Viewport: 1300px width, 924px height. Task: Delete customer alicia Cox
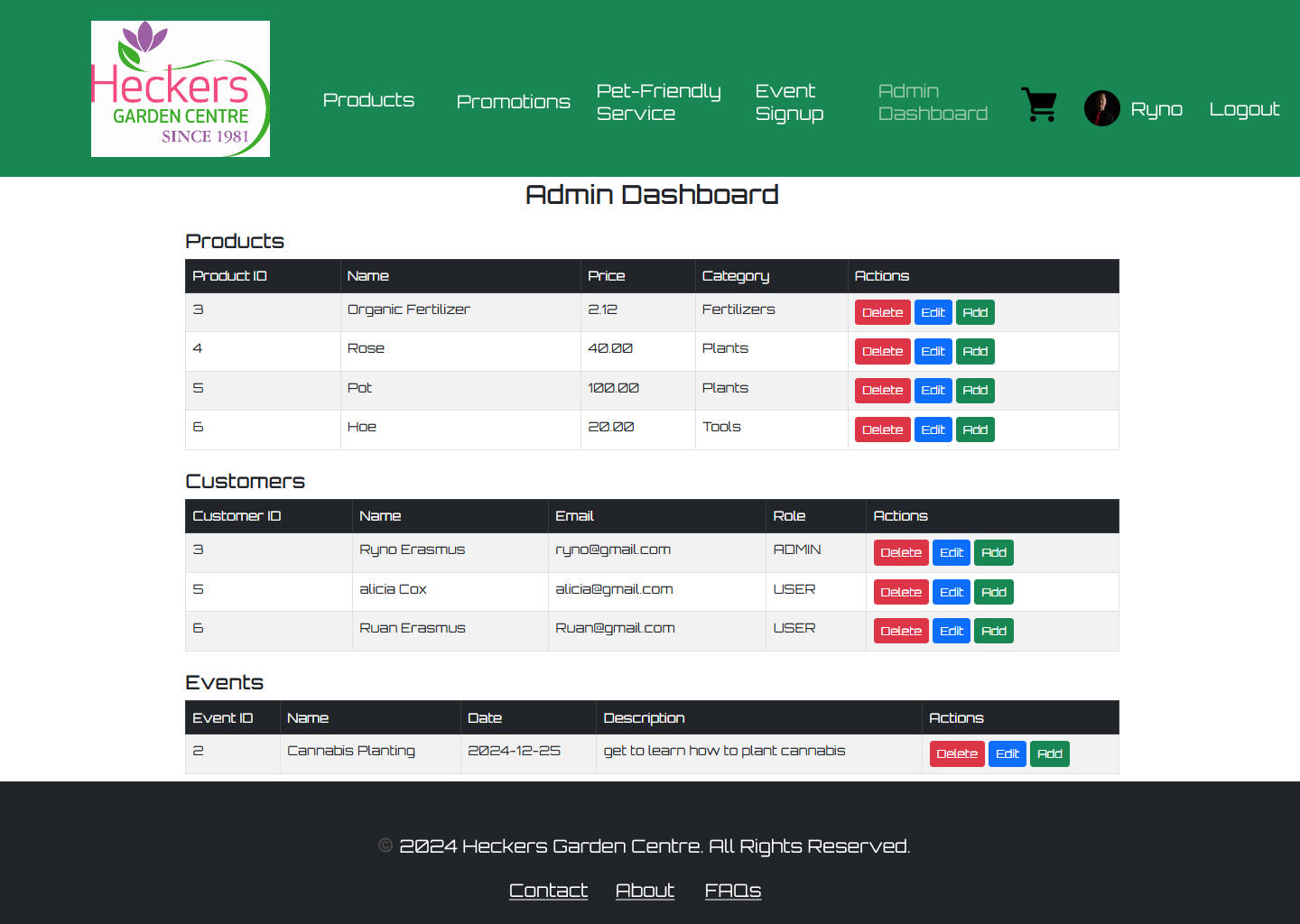pyautogui.click(x=900, y=592)
